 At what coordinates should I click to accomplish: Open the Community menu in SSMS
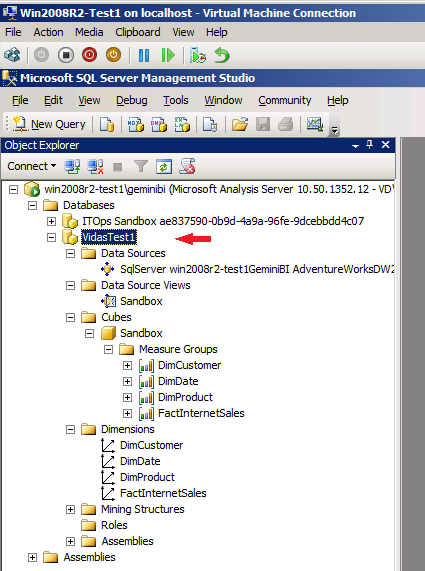pos(285,100)
